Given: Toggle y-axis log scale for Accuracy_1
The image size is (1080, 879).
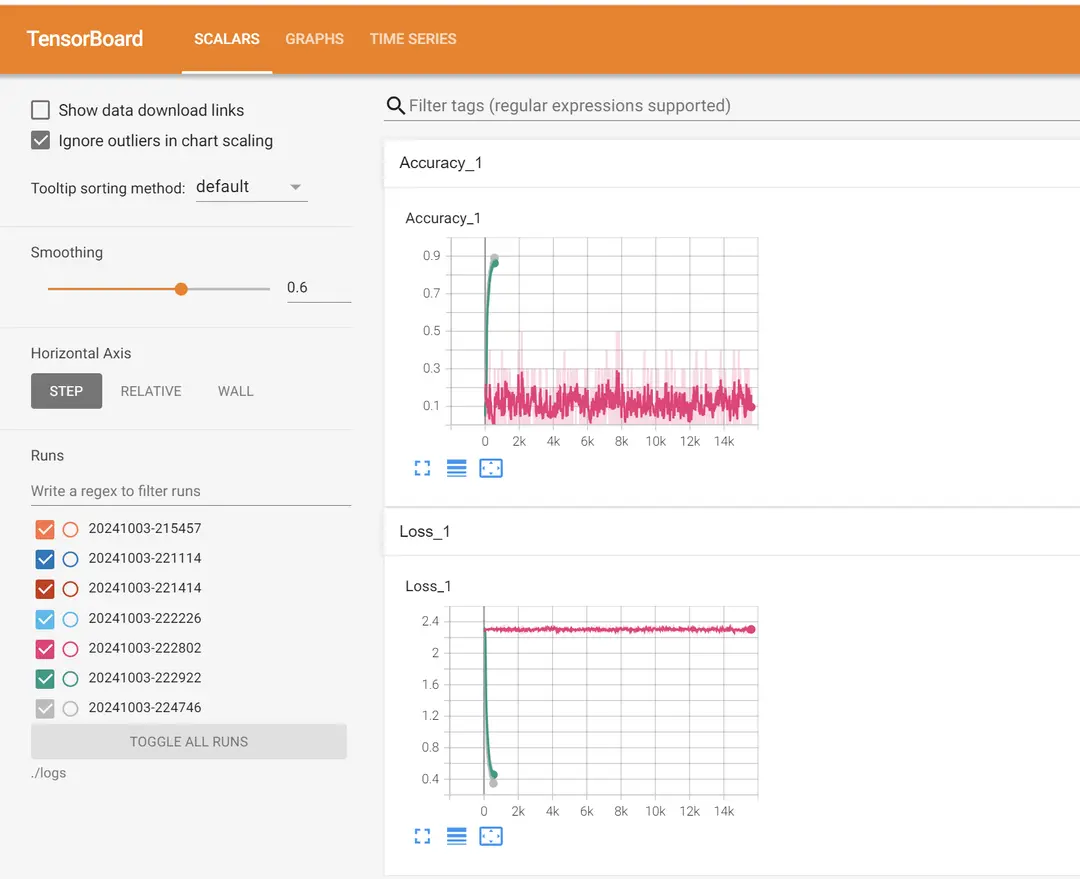Looking at the screenshot, I should coord(457,468).
